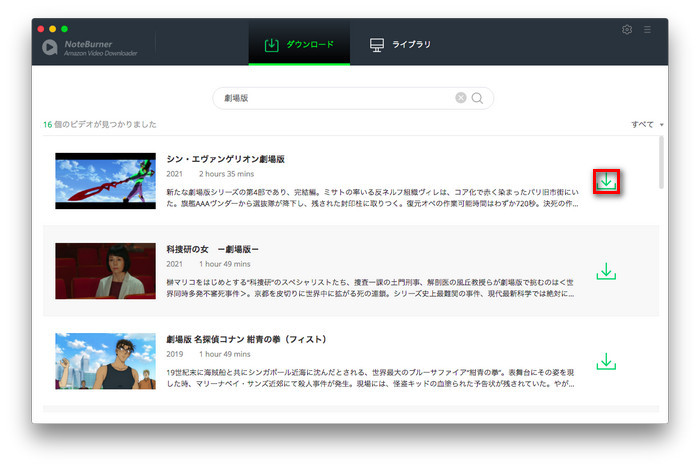Focus the search box containing 劇場版
700x469 pixels.
[x=353, y=98]
